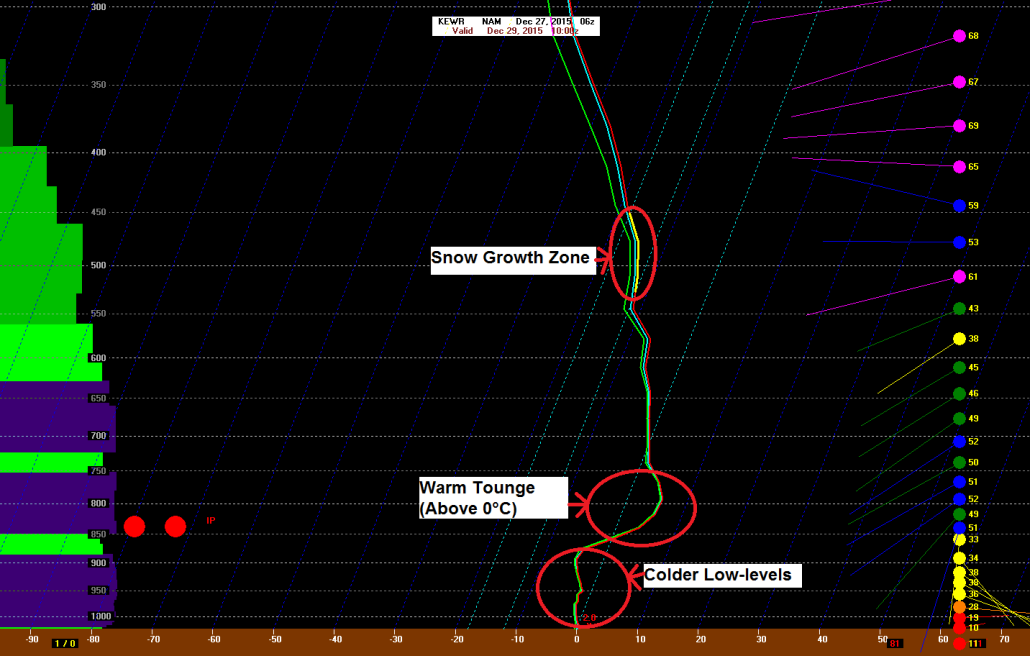Screen dimensions: 1030x656
Task: Toggle the green 50 marker on
Action: coord(957,462)
